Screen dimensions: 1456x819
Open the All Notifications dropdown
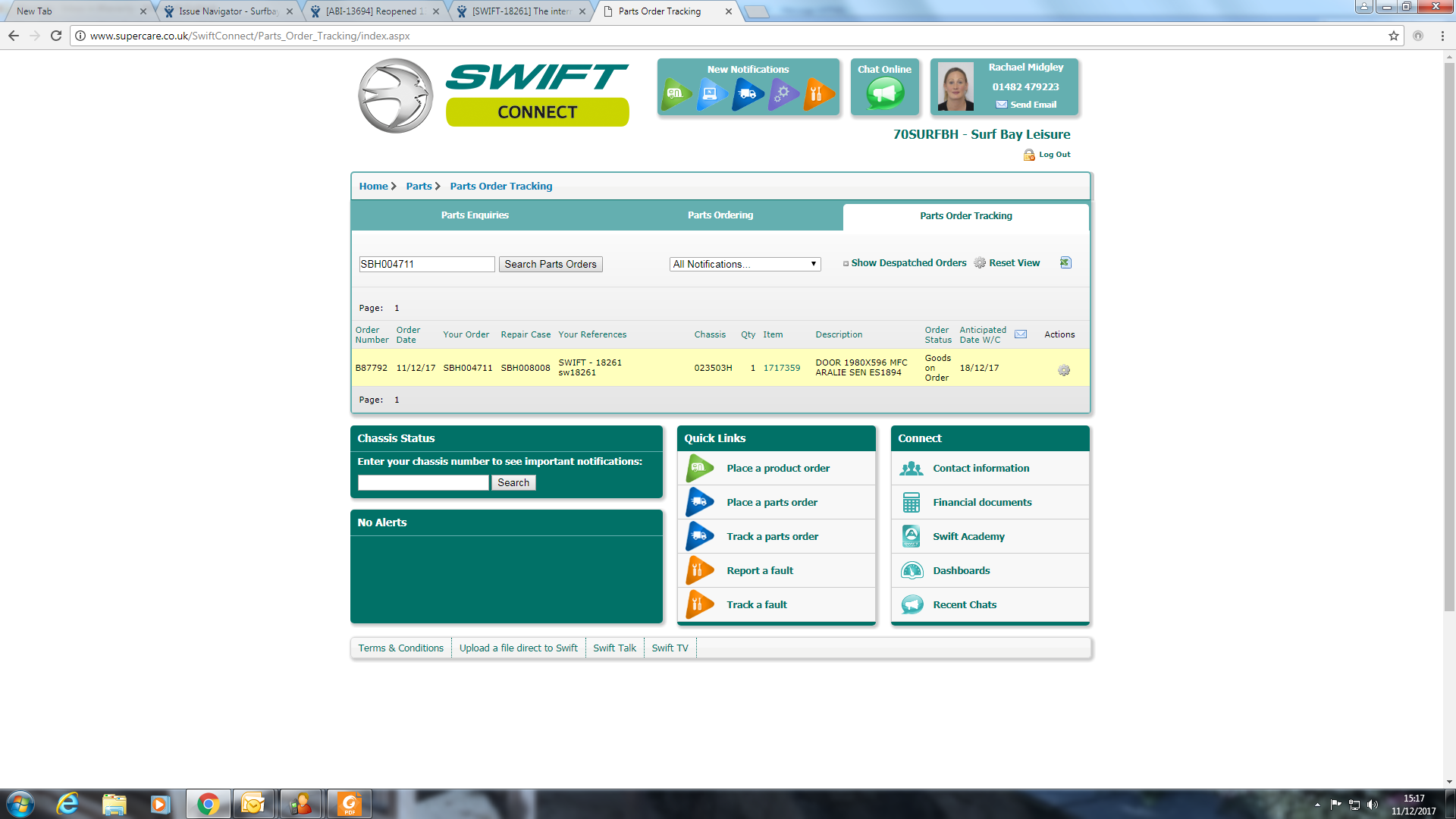[x=745, y=264]
